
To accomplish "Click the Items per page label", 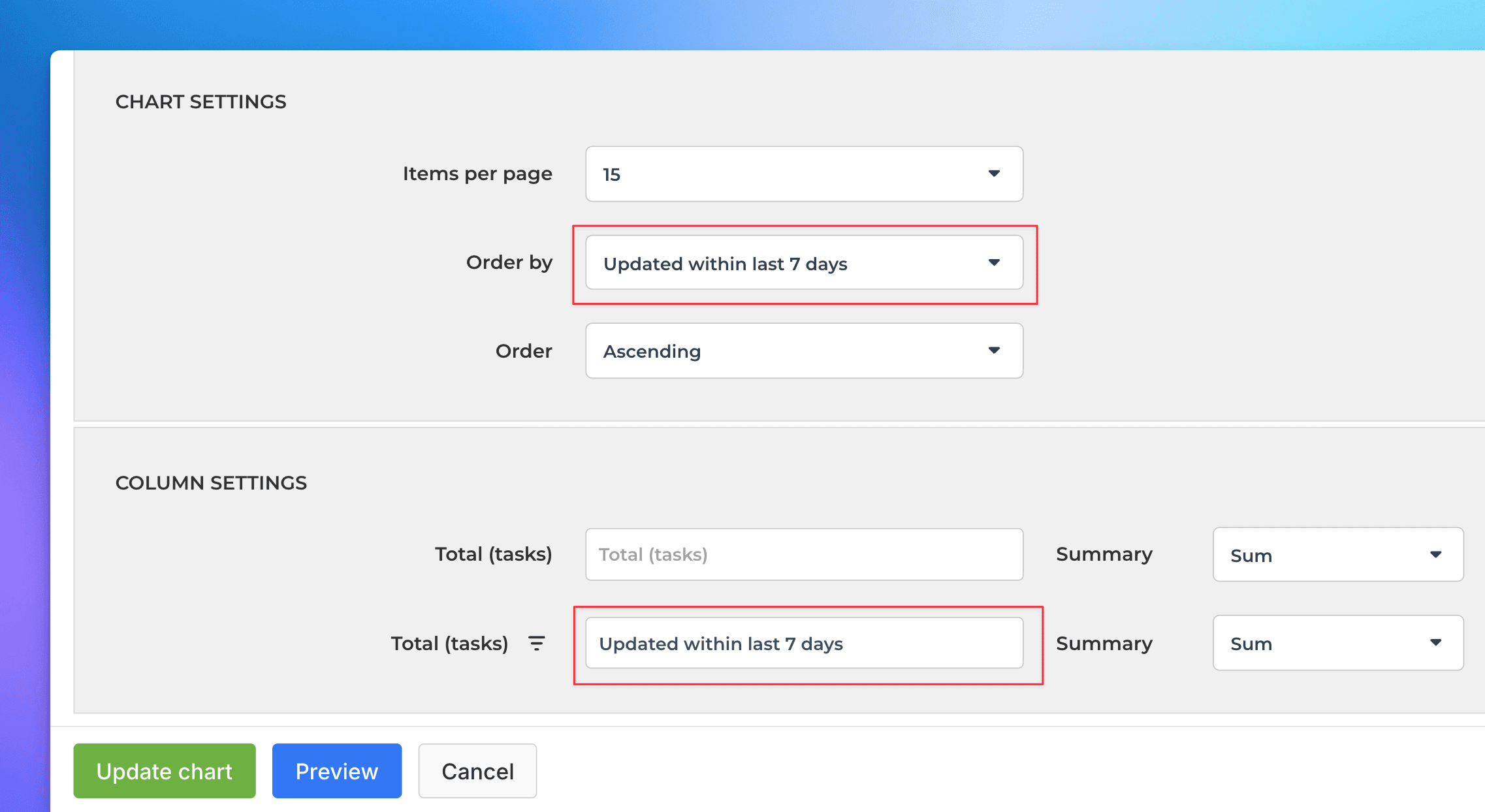I will click(x=477, y=174).
